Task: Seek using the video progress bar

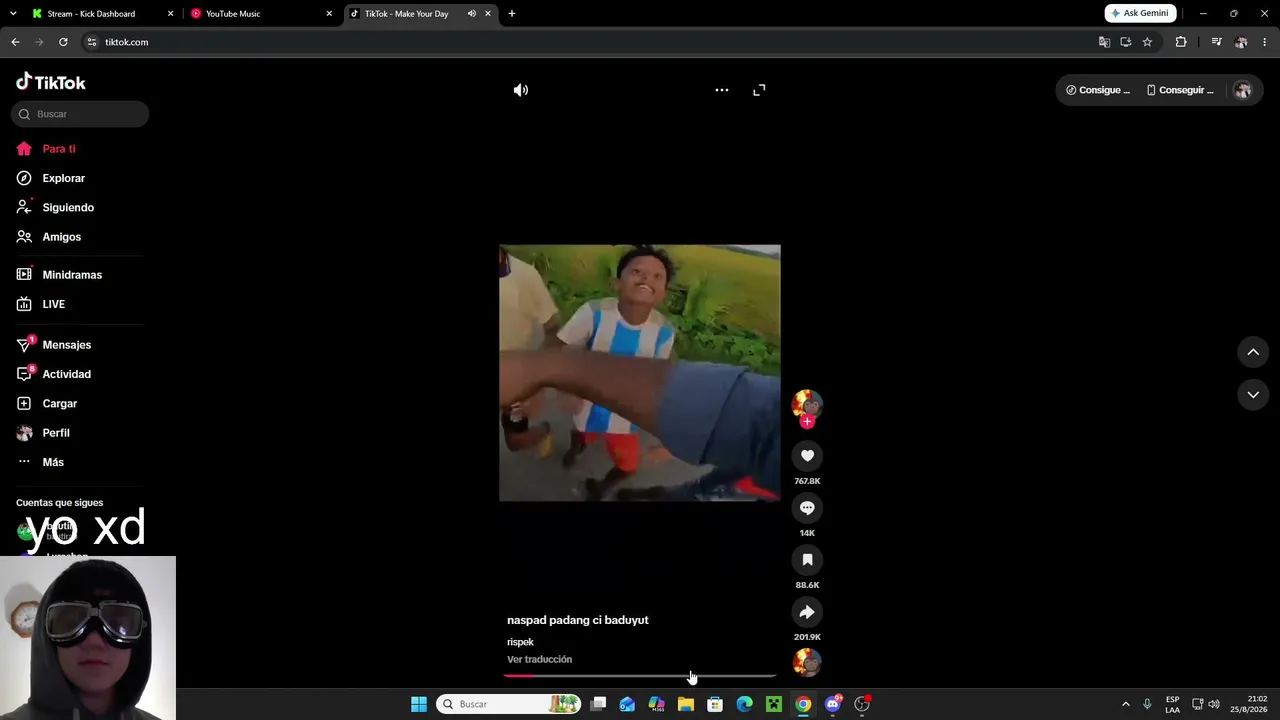Action: coord(640,676)
